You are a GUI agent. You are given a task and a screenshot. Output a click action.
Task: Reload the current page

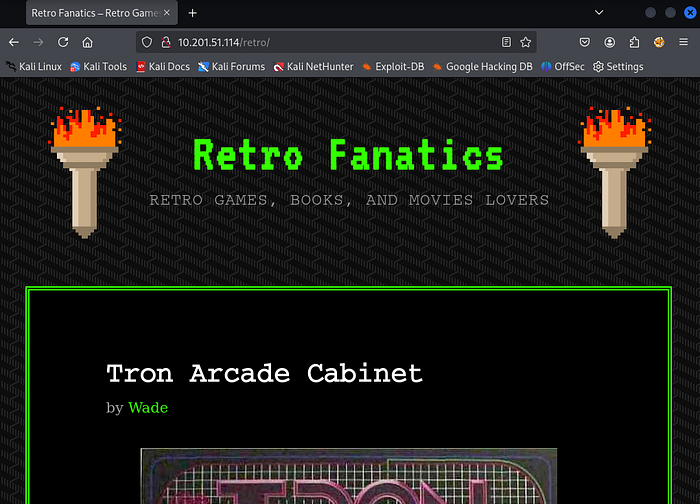pos(63,42)
